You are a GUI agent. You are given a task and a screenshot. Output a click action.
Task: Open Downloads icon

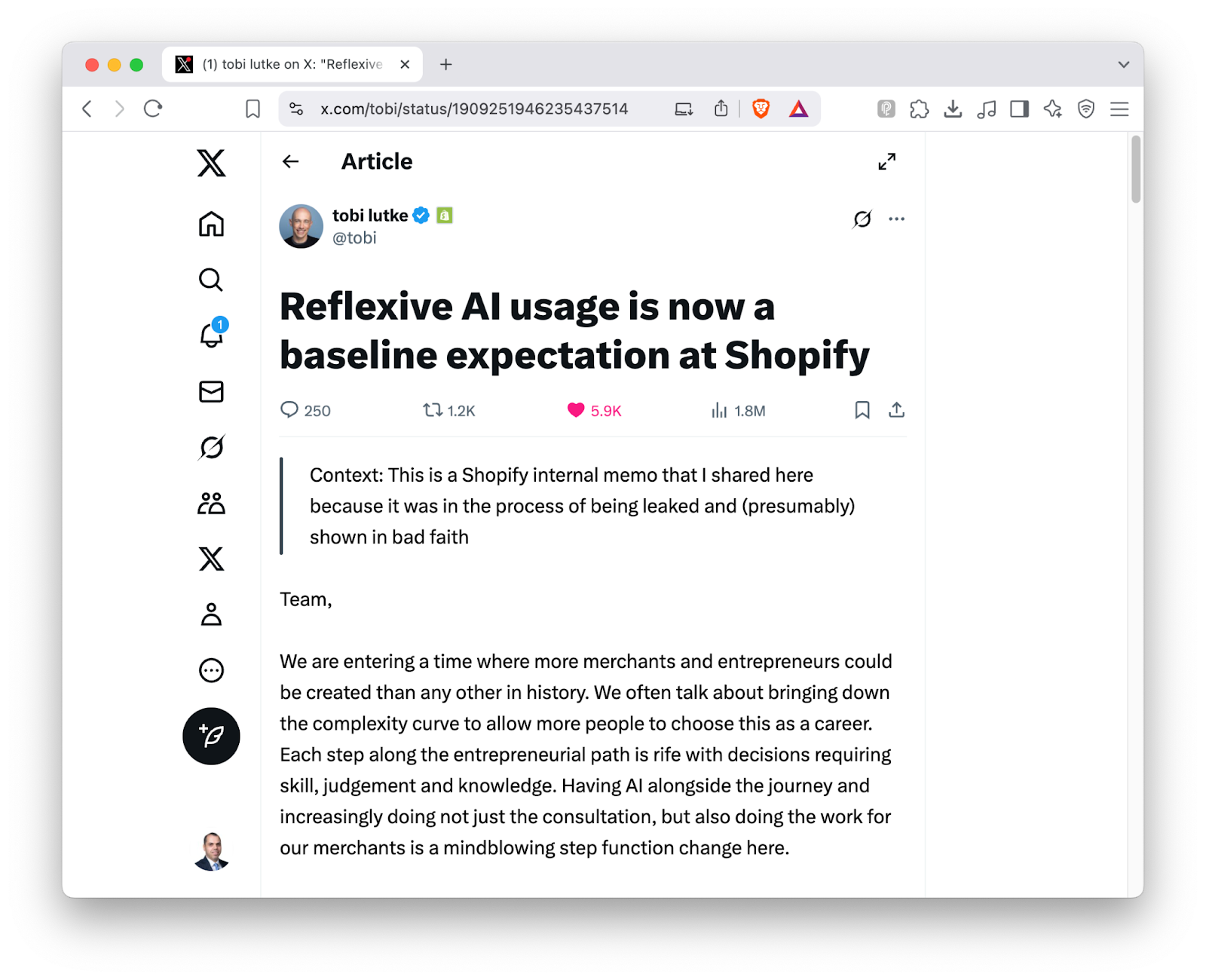pyautogui.click(x=953, y=109)
